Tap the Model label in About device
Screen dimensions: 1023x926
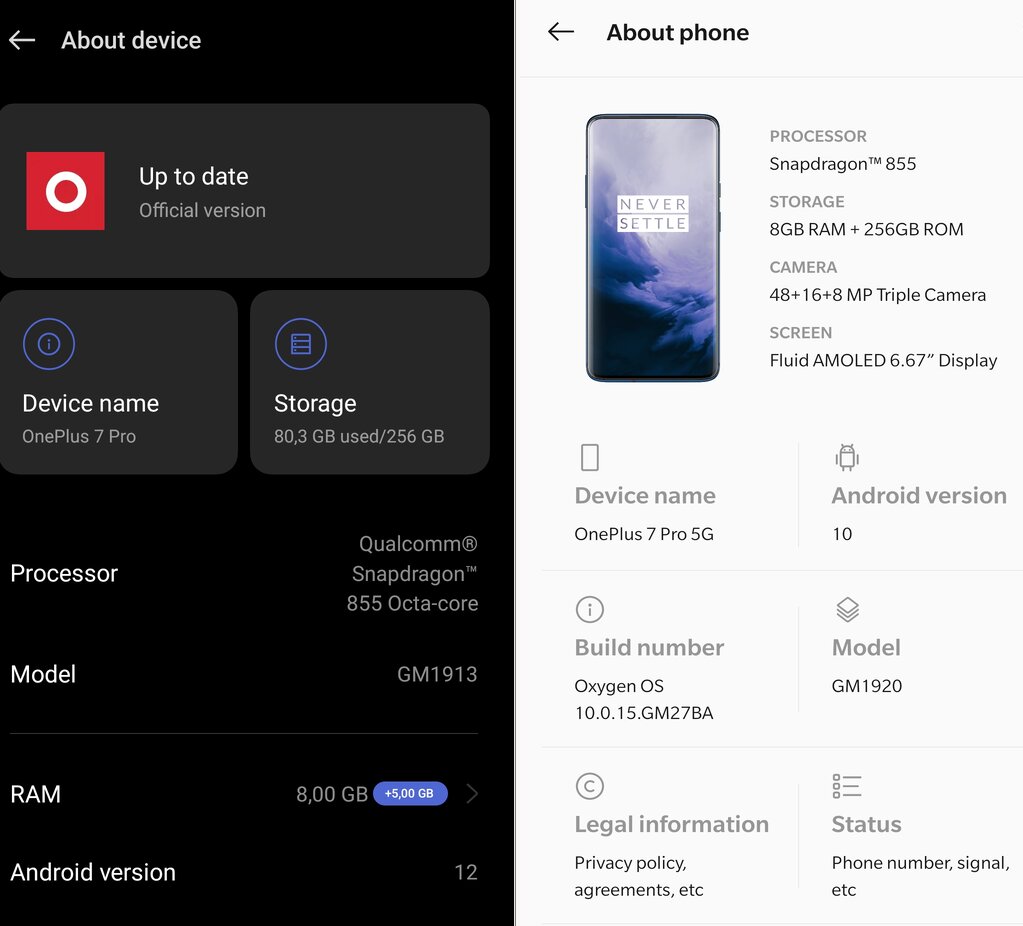pyautogui.click(x=43, y=674)
